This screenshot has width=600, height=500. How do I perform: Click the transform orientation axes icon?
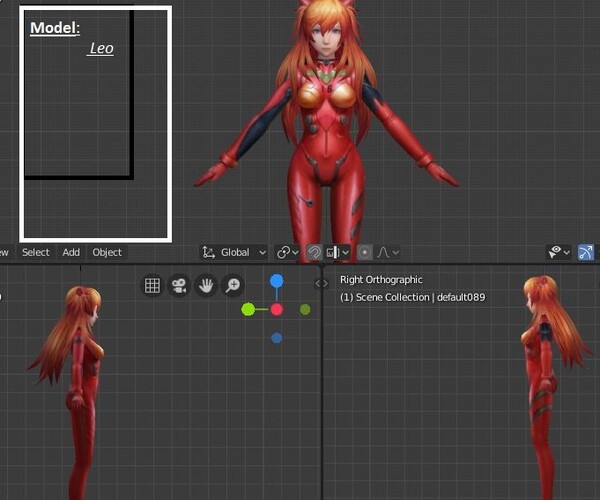pyautogui.click(x=209, y=252)
